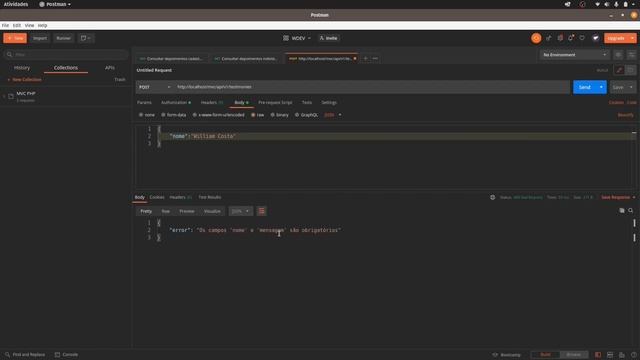
Task: Click the workspace grid icon beside WDEV
Action: (286, 38)
